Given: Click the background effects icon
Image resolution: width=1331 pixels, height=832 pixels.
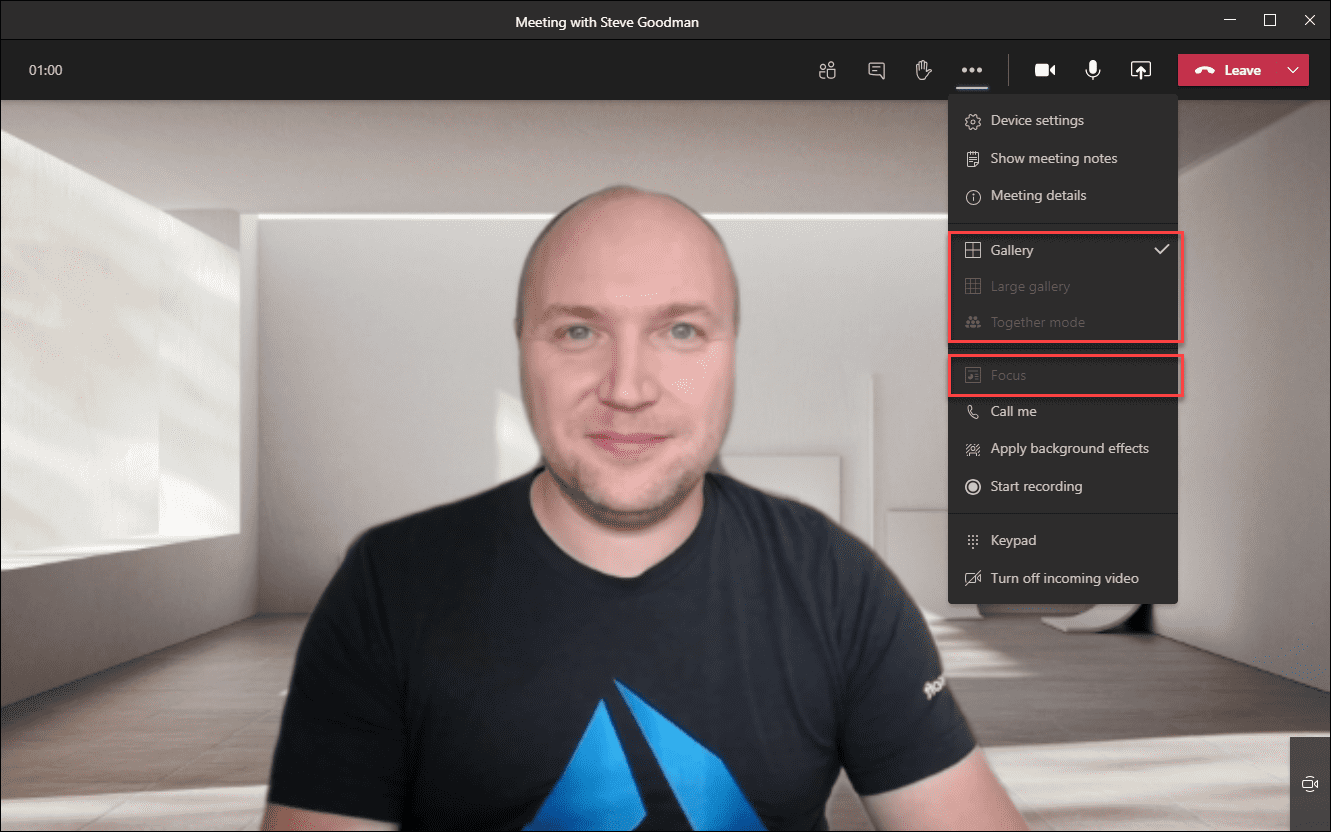Looking at the screenshot, I should (972, 449).
